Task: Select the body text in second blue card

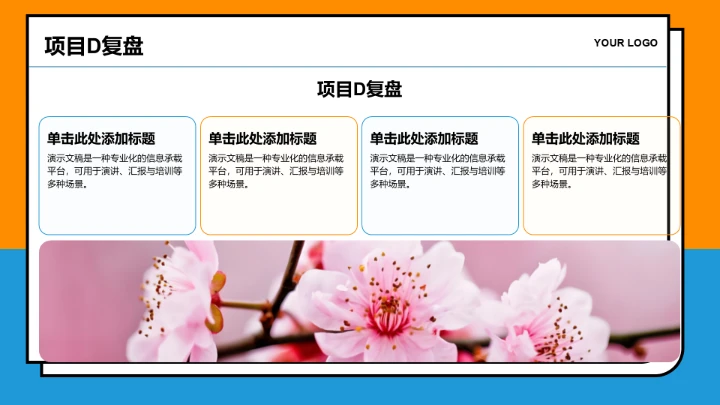Action: click(x=438, y=171)
